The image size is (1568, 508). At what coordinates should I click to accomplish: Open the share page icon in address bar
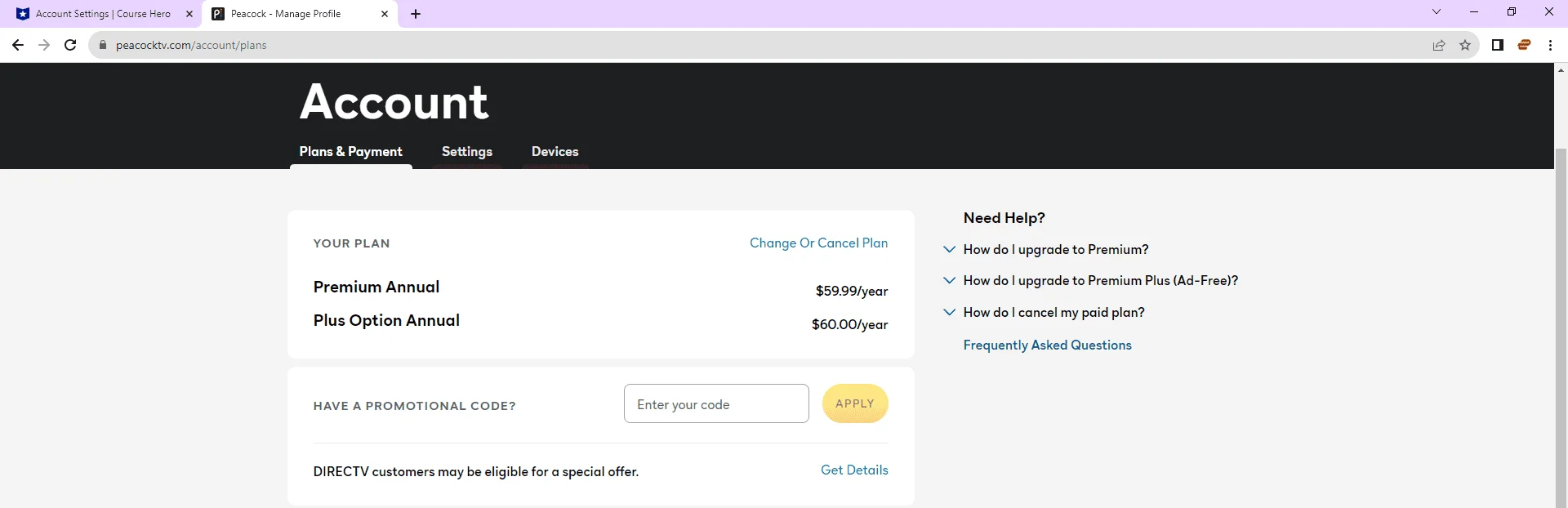(1439, 45)
